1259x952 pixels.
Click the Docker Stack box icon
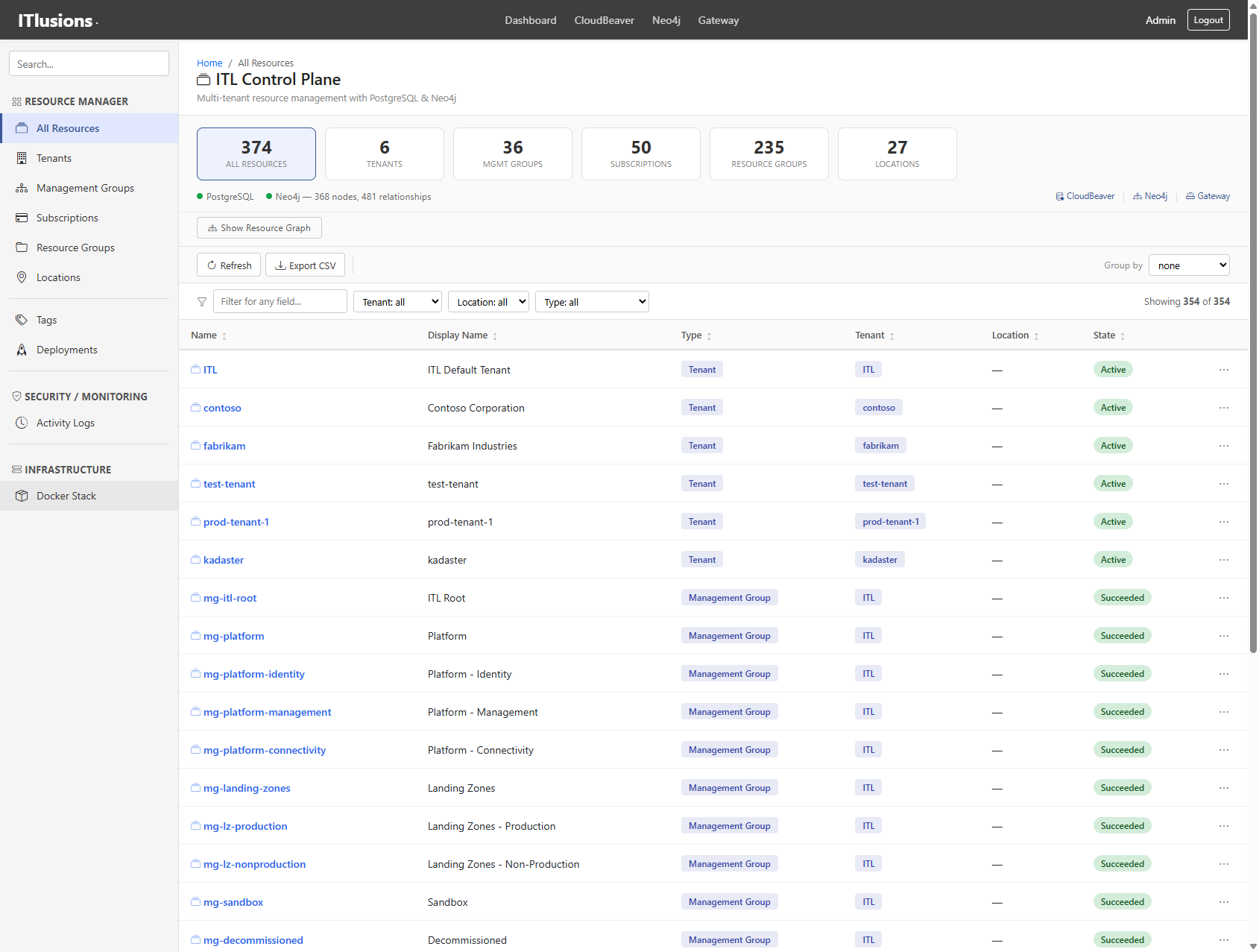22,496
